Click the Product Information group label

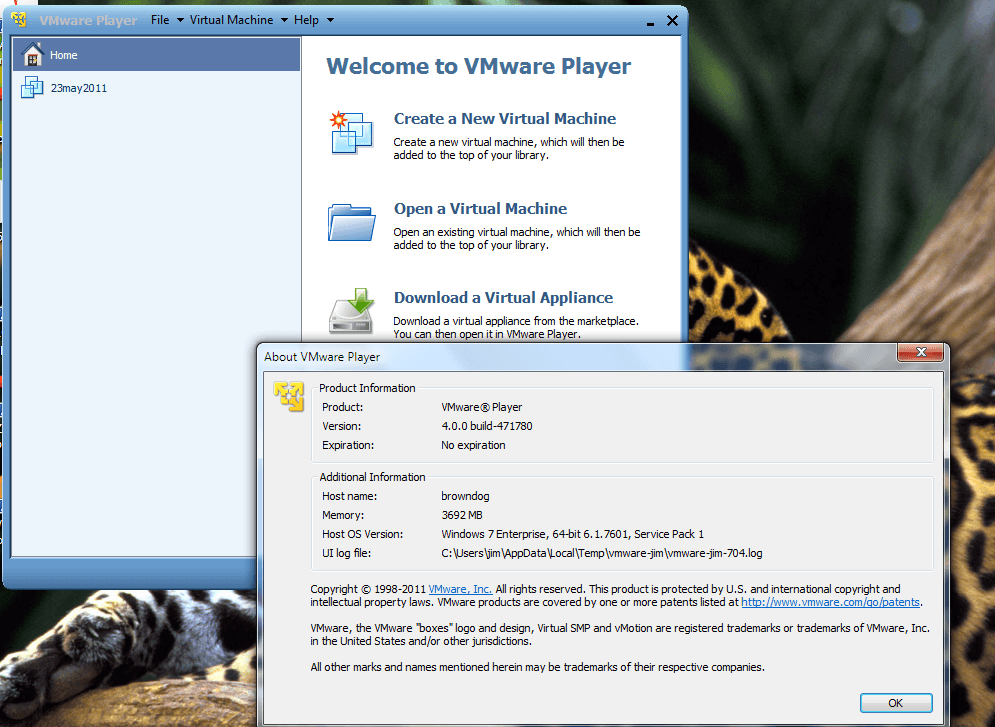point(367,388)
